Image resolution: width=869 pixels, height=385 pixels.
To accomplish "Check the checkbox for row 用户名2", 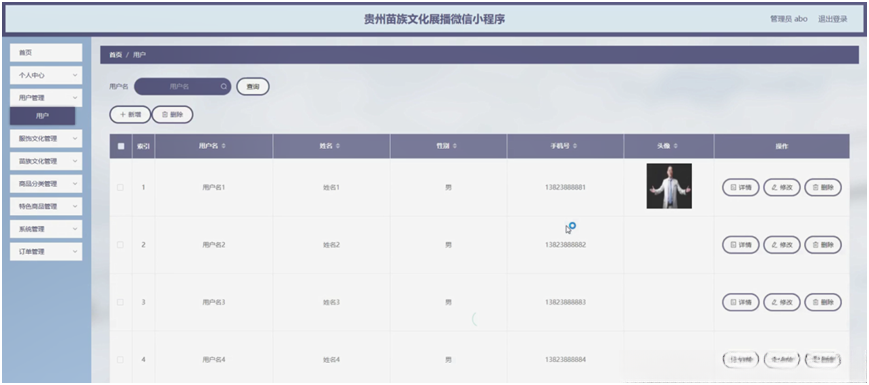I will (120, 245).
